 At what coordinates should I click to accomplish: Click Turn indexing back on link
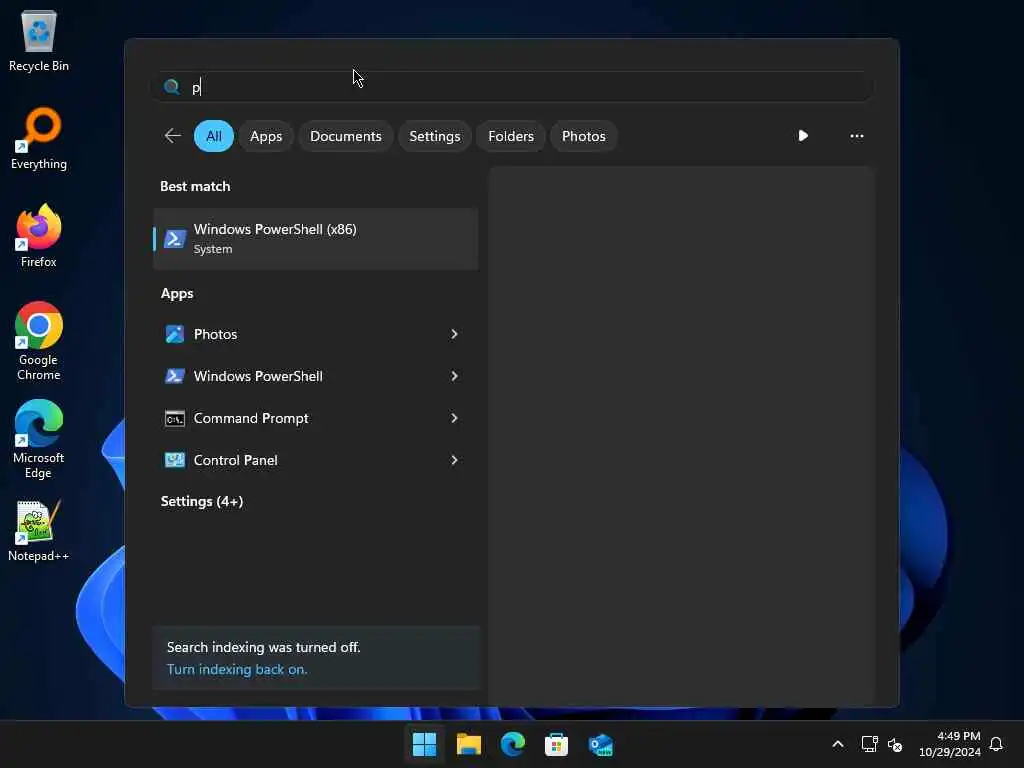point(237,669)
